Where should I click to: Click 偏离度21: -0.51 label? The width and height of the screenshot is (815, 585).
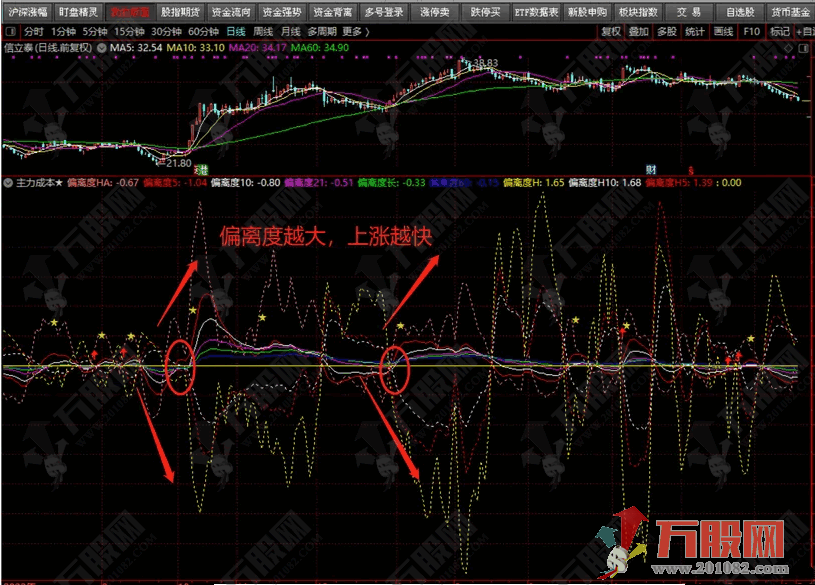tap(319, 183)
